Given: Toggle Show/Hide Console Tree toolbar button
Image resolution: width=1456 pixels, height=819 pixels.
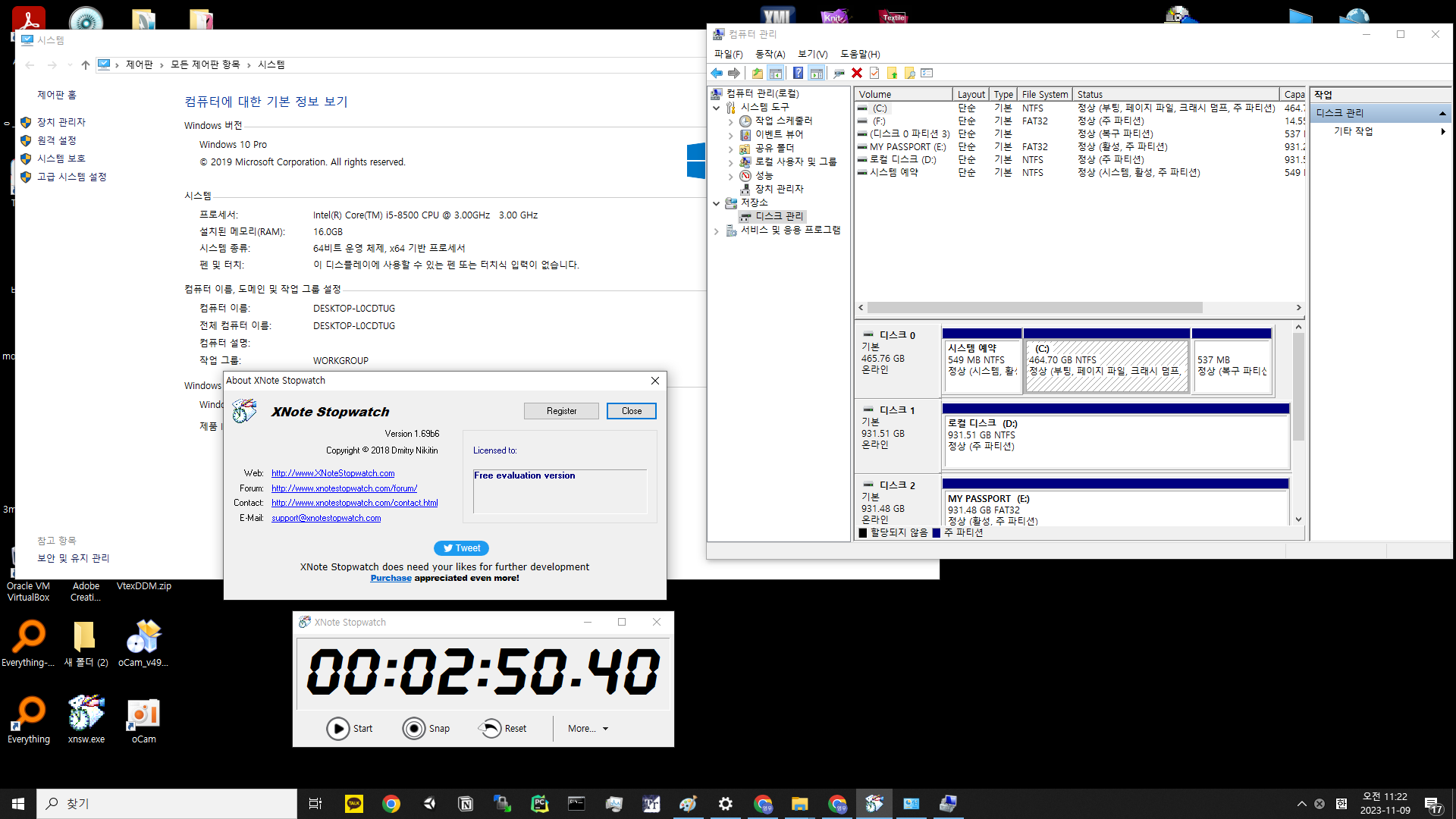Looking at the screenshot, I should tap(775, 73).
